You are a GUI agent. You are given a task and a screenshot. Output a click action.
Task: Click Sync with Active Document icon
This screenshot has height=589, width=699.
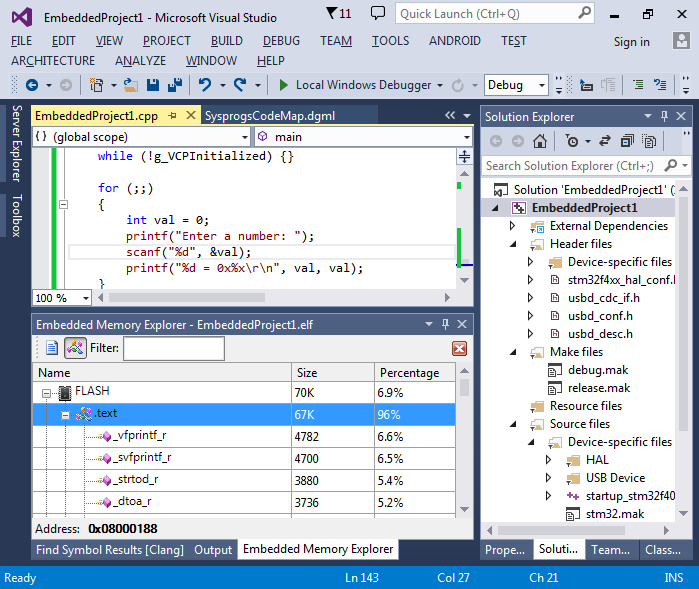click(604, 141)
